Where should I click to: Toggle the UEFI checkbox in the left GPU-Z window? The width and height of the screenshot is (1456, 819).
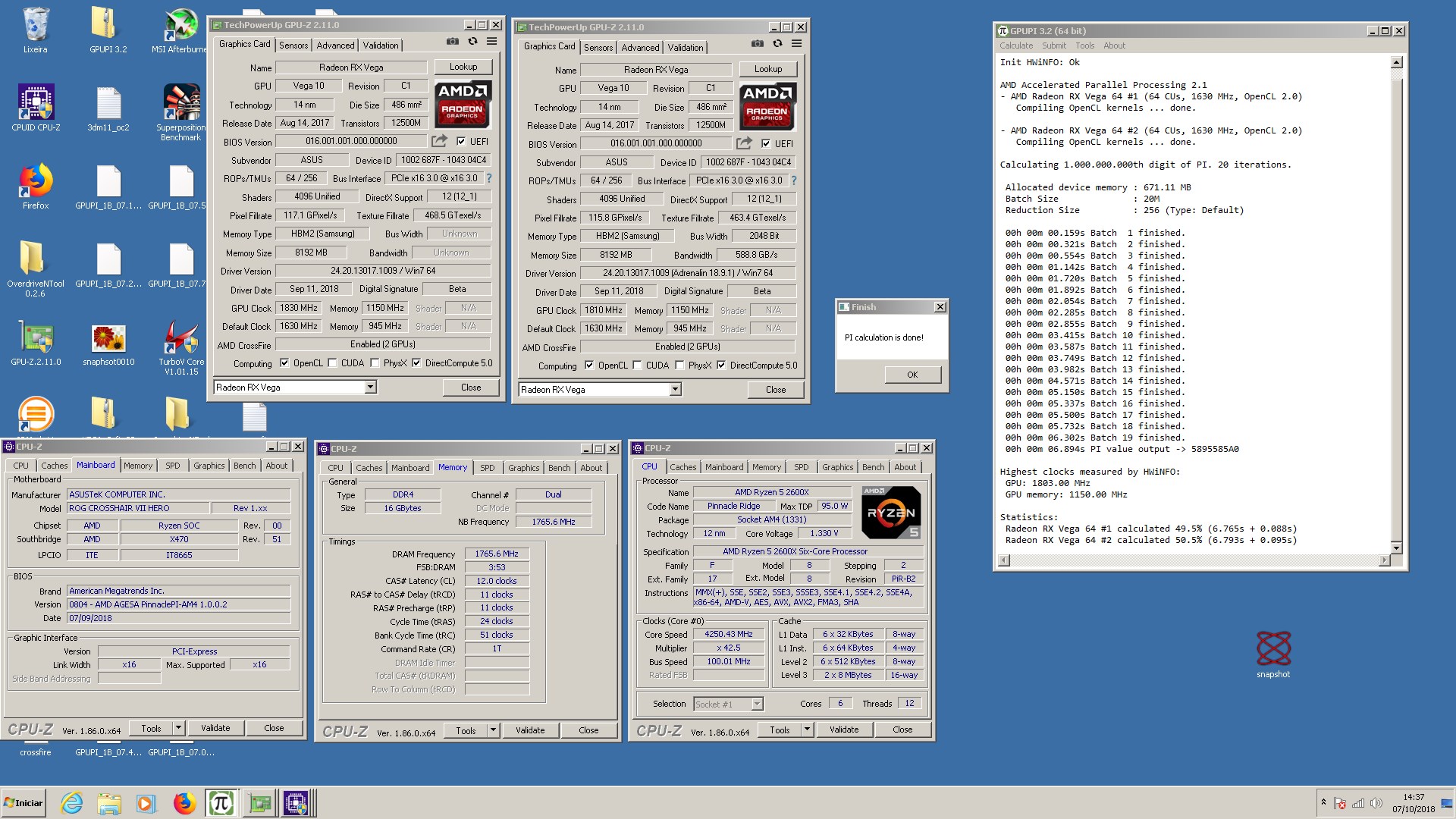461,142
